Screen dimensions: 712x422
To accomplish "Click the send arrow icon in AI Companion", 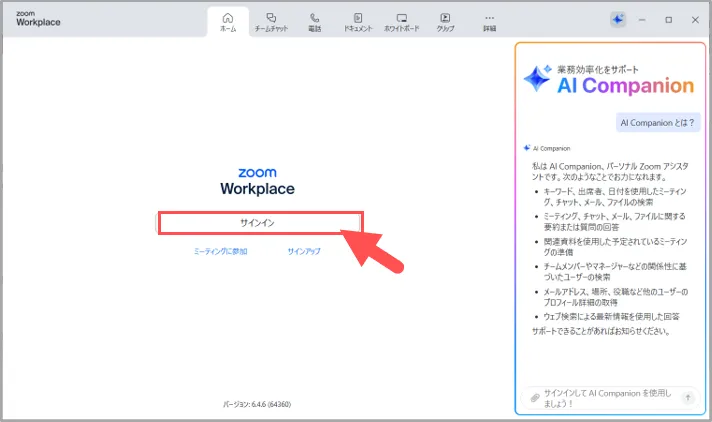I will pyautogui.click(x=688, y=398).
